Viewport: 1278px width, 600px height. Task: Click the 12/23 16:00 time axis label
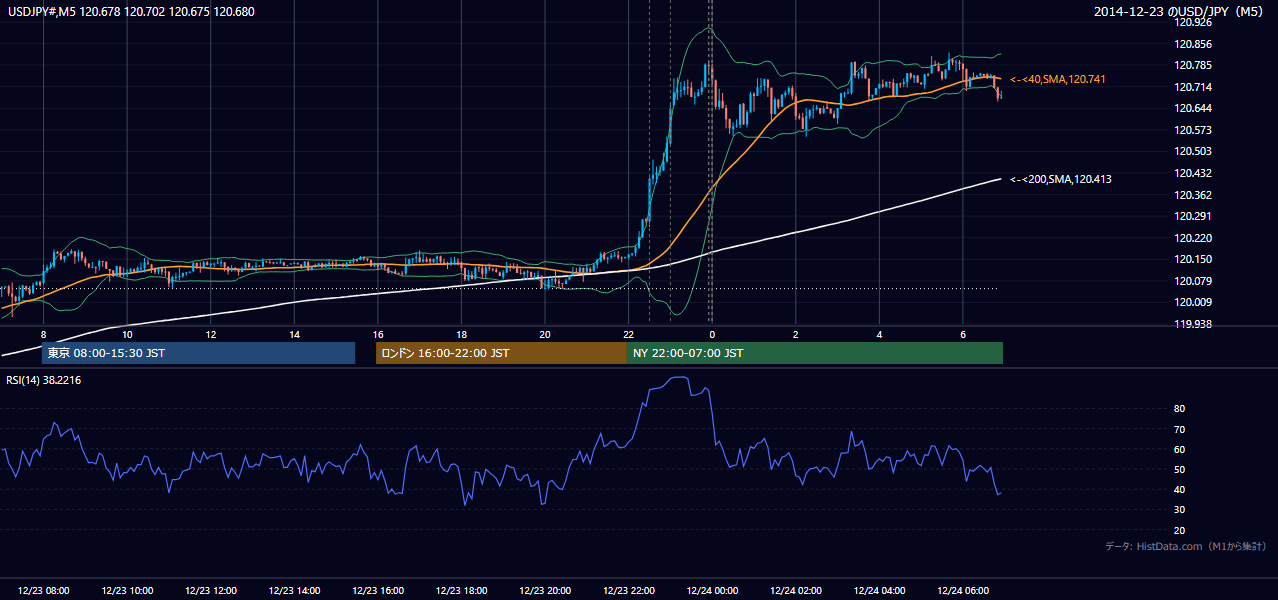379,591
